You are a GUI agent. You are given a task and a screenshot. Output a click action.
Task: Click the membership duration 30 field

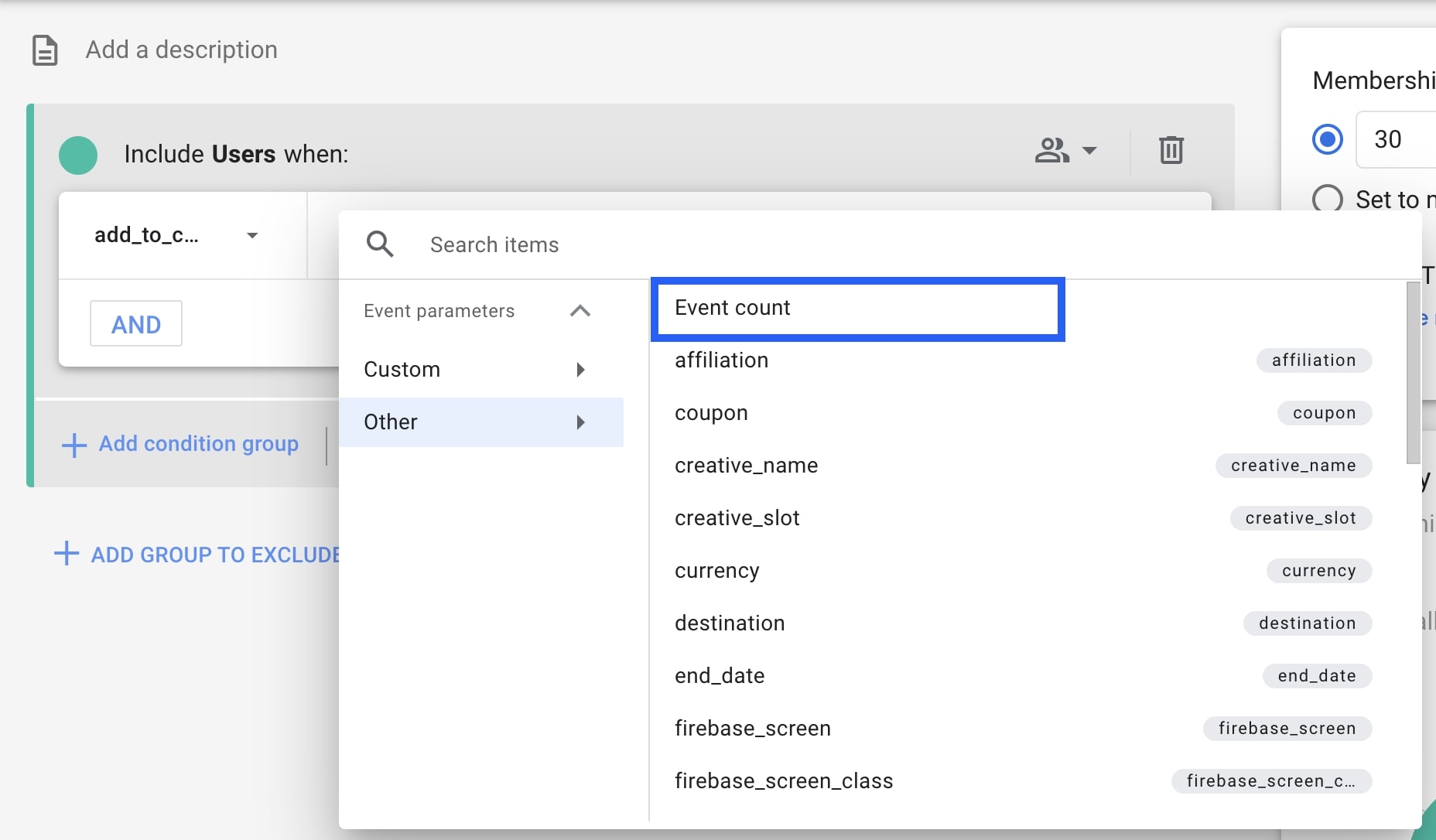(x=1397, y=139)
